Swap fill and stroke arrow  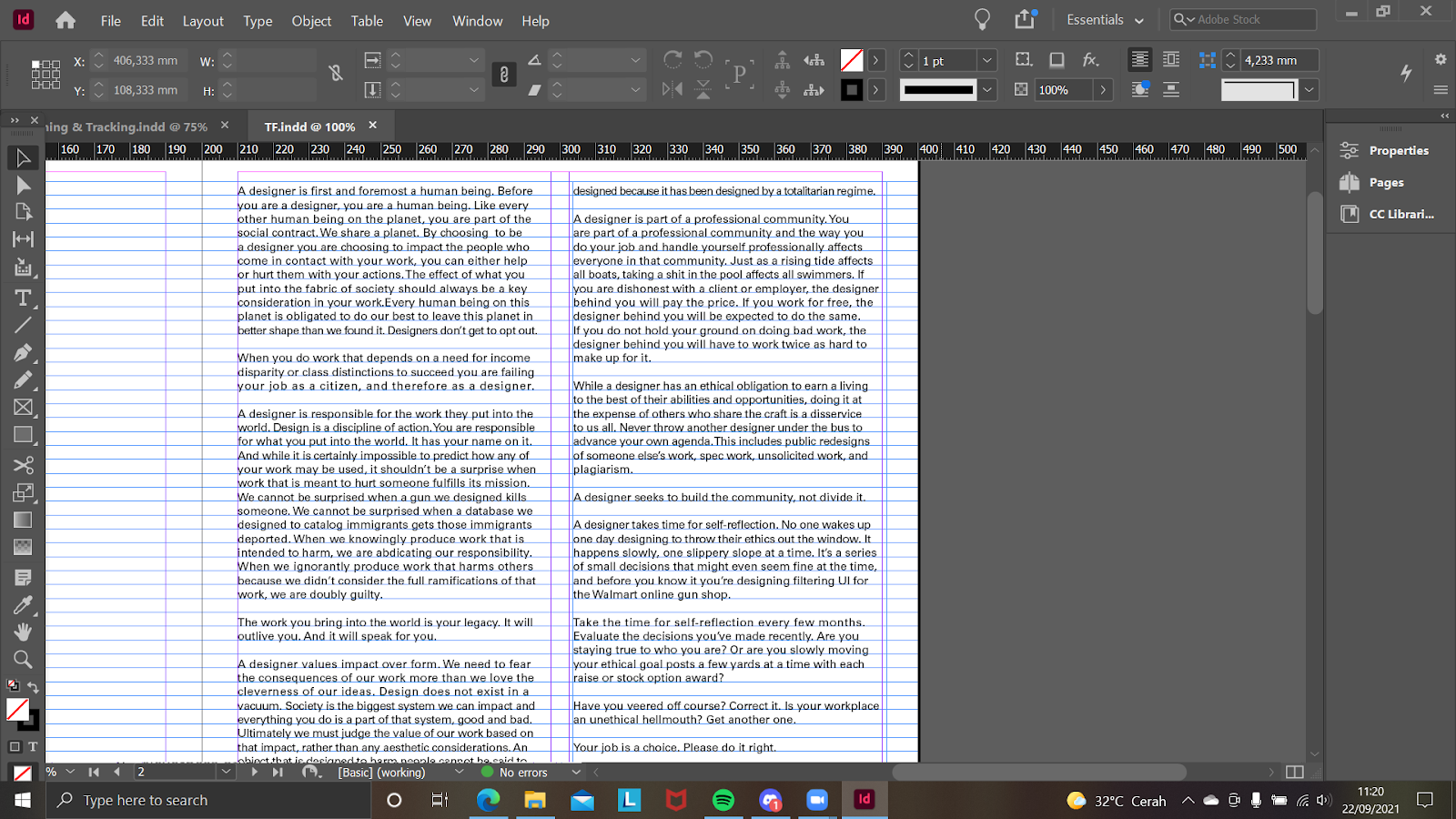point(33,687)
